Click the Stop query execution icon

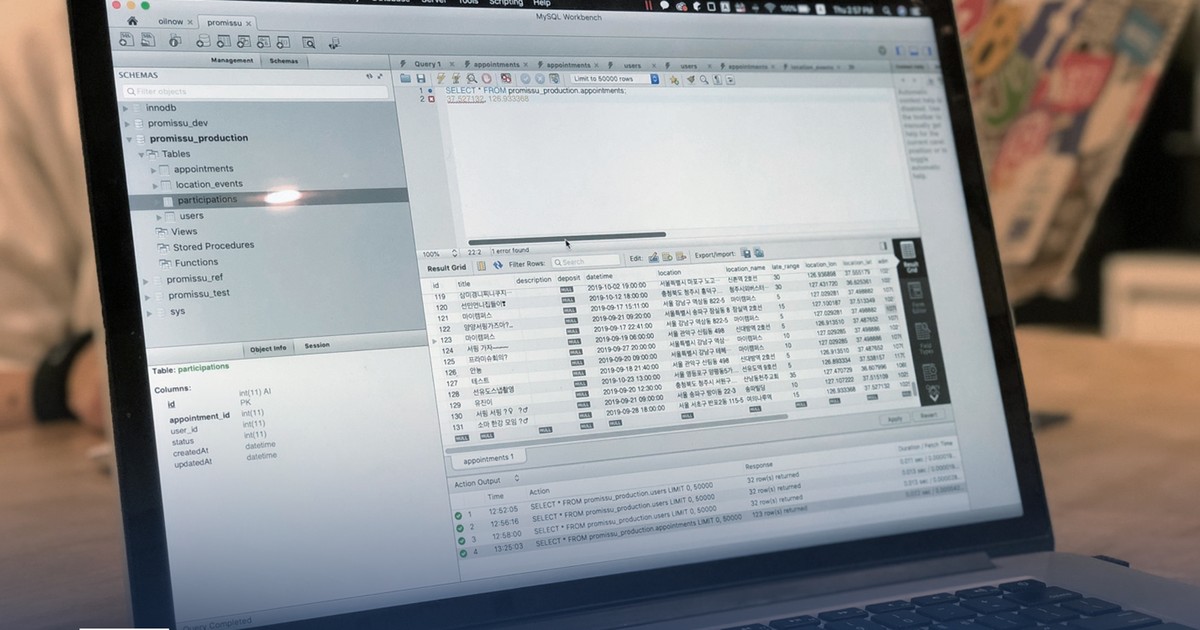click(487, 78)
